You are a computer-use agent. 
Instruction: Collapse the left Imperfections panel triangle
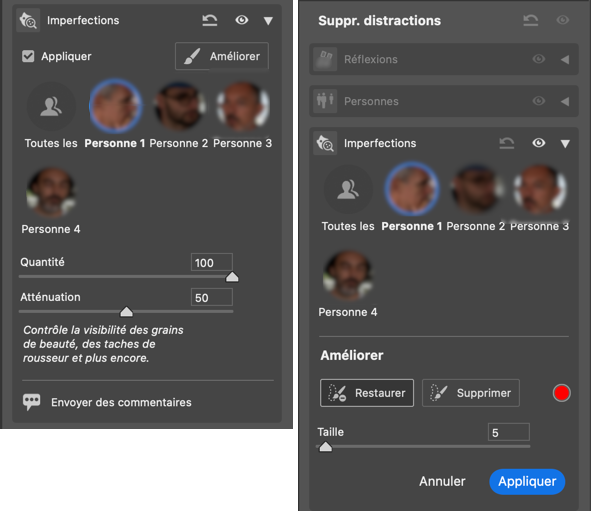pos(268,21)
